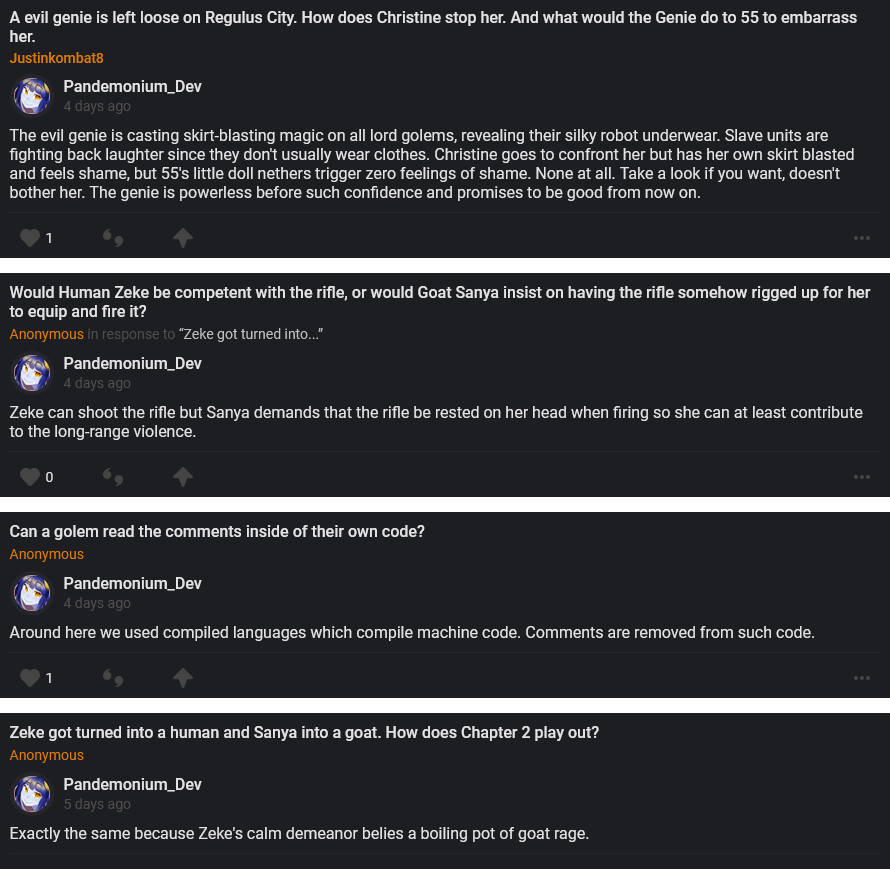Share the evil genie answer
The image size is (890, 869).
(x=182, y=238)
